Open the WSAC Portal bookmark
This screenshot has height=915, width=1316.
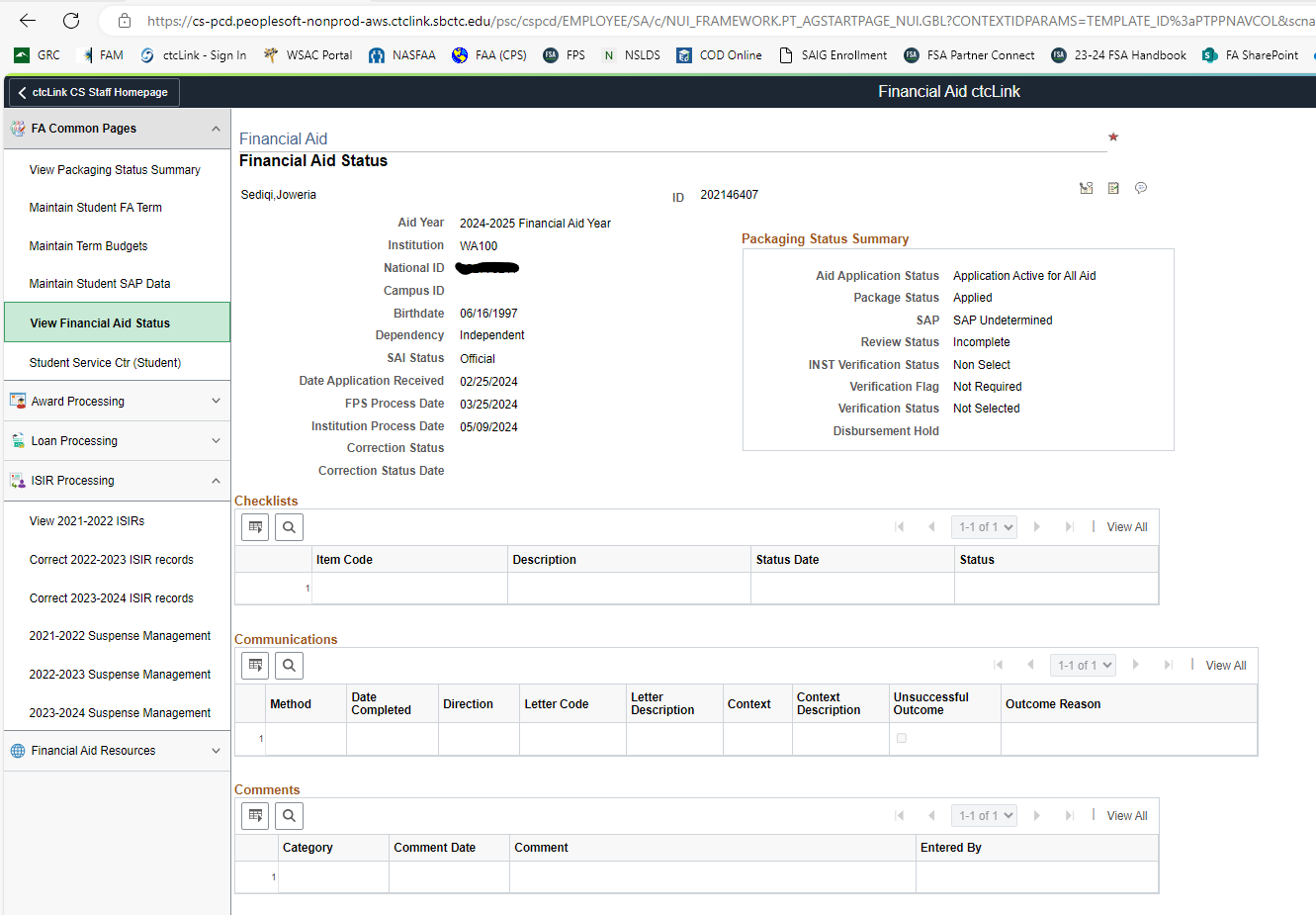coord(307,55)
